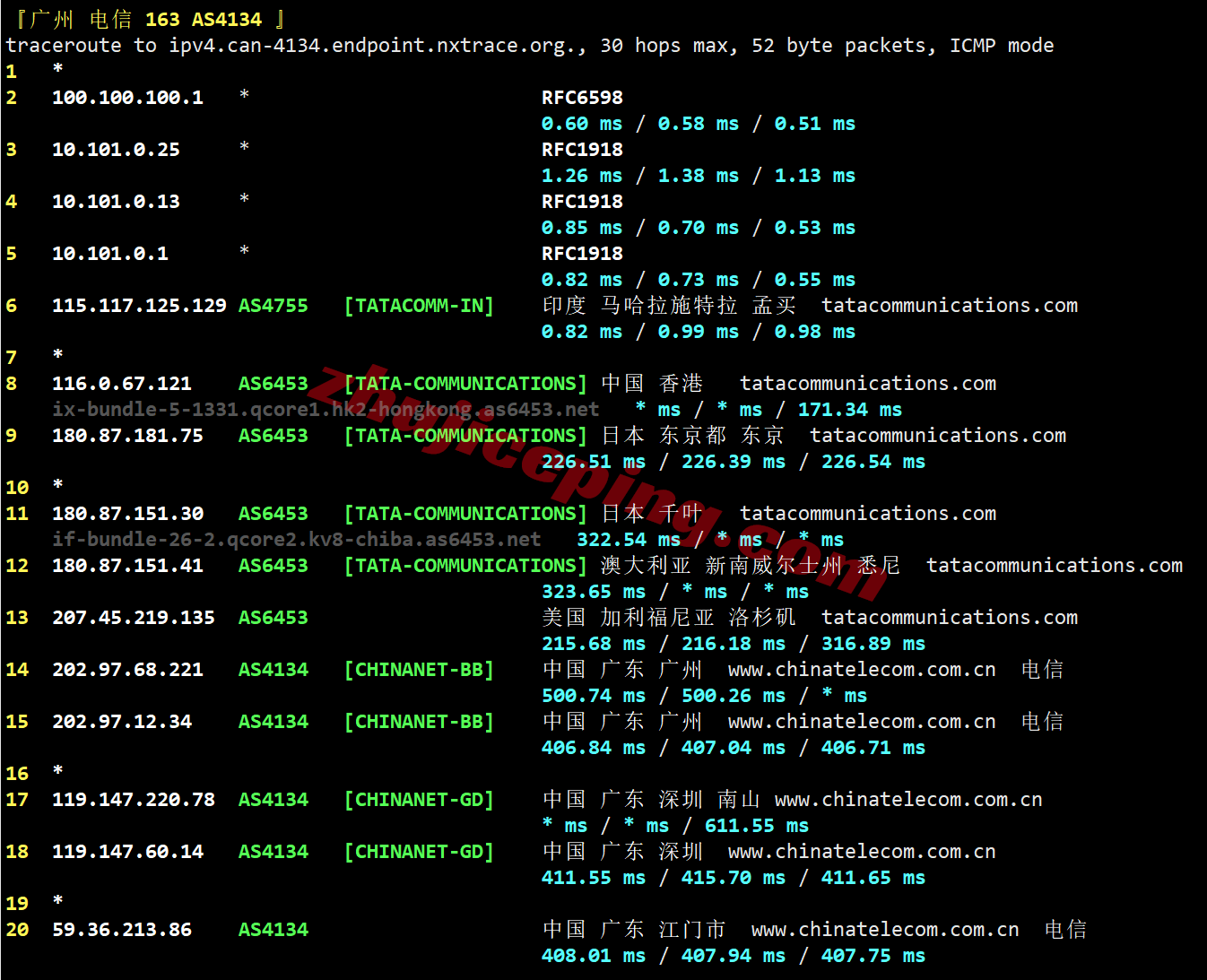Viewport: 1207px width, 980px height.
Task: Click the 171.34 ms latency value
Action: [850, 410]
